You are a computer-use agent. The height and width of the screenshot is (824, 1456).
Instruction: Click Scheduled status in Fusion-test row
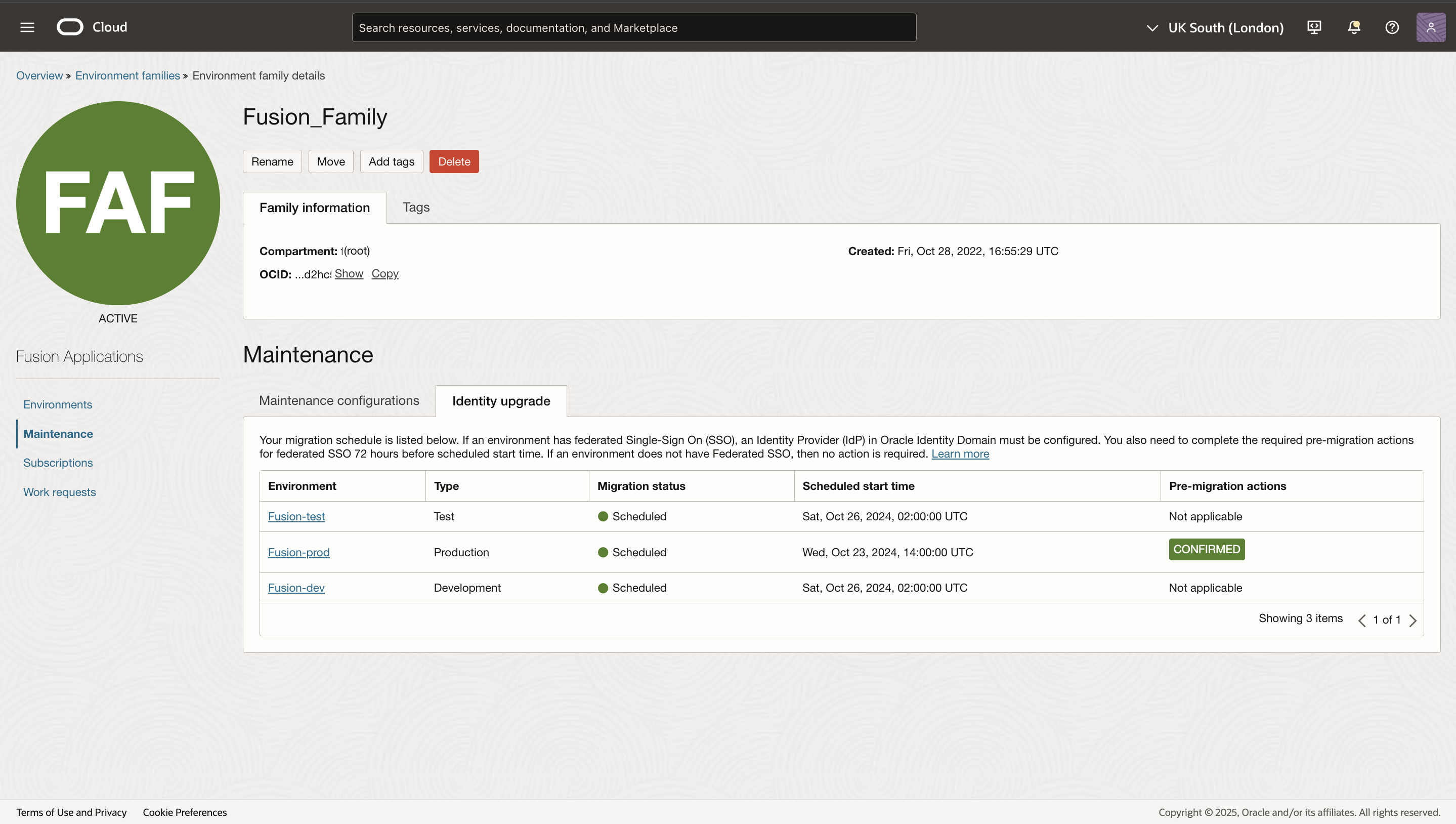coord(632,517)
